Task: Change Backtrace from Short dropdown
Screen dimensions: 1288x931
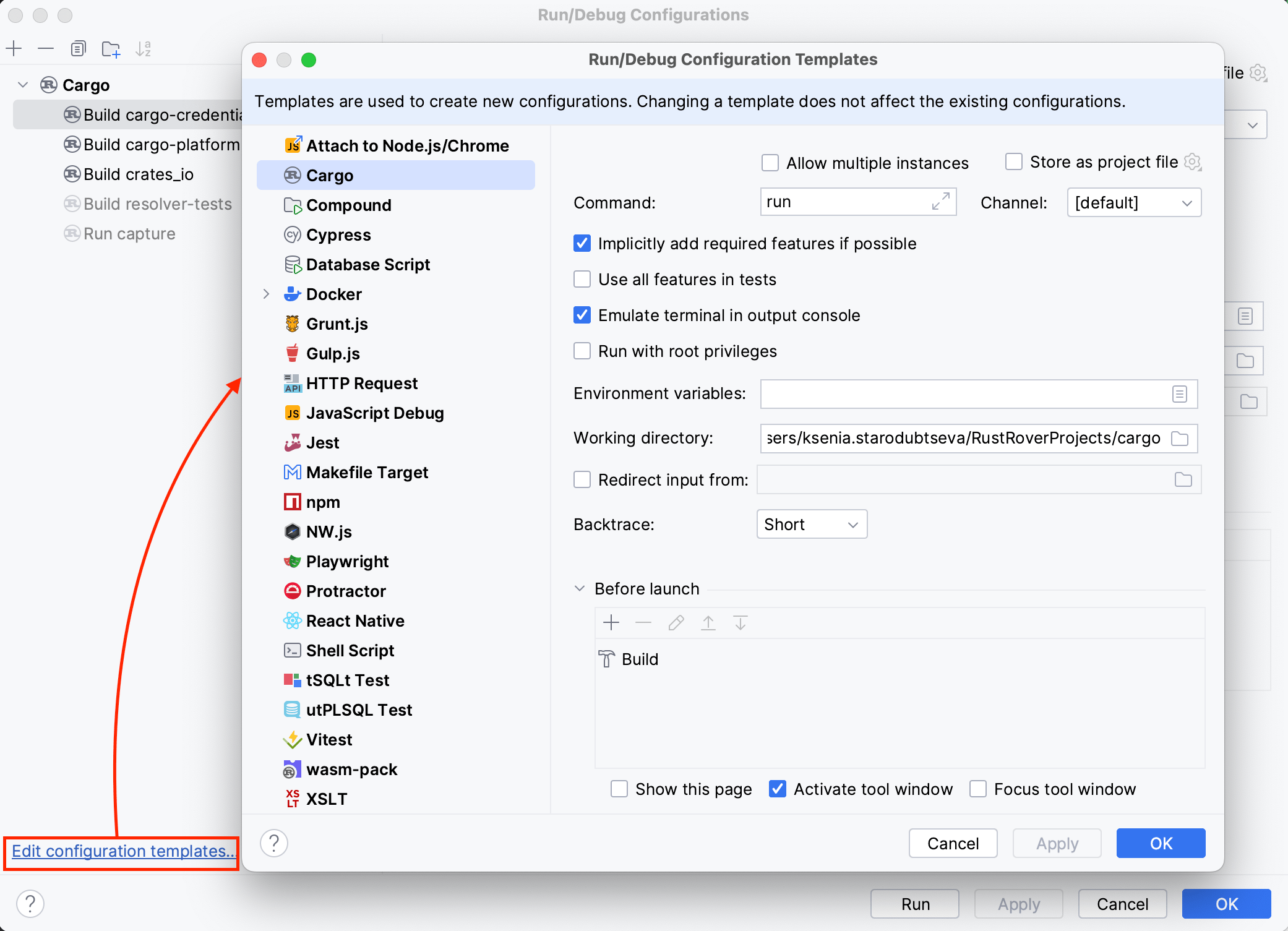Action: click(811, 524)
